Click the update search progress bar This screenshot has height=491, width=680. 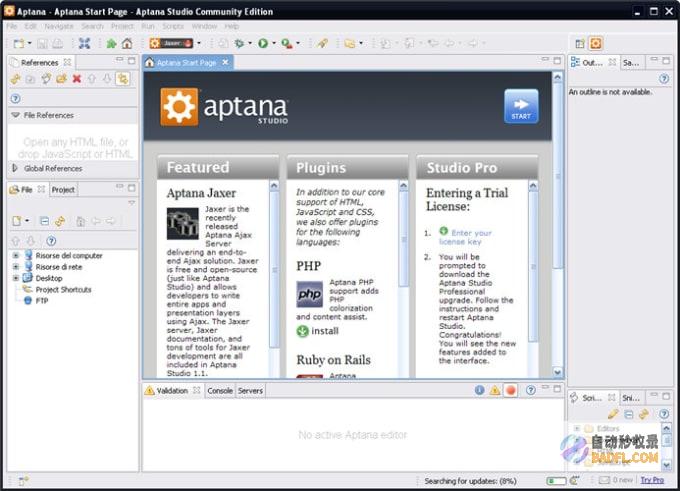click(557, 481)
